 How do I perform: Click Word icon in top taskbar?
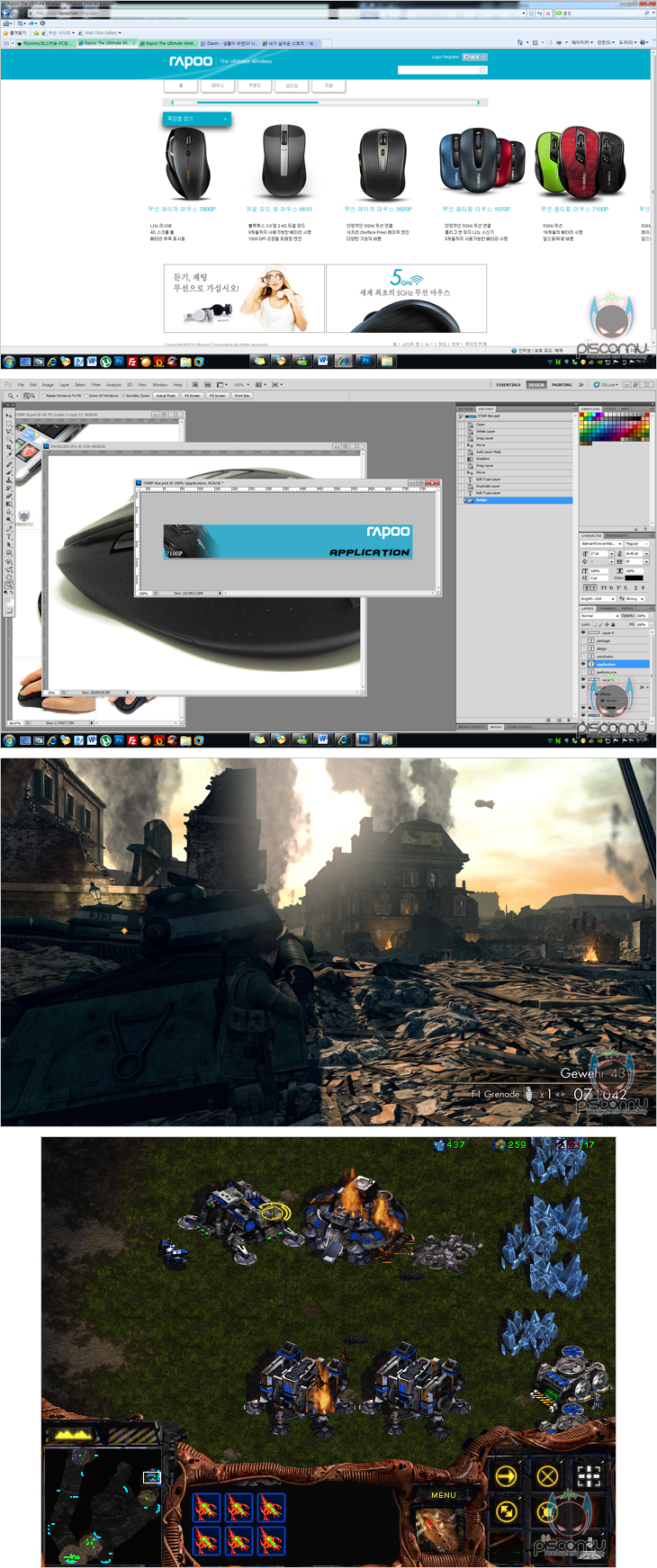[x=322, y=361]
